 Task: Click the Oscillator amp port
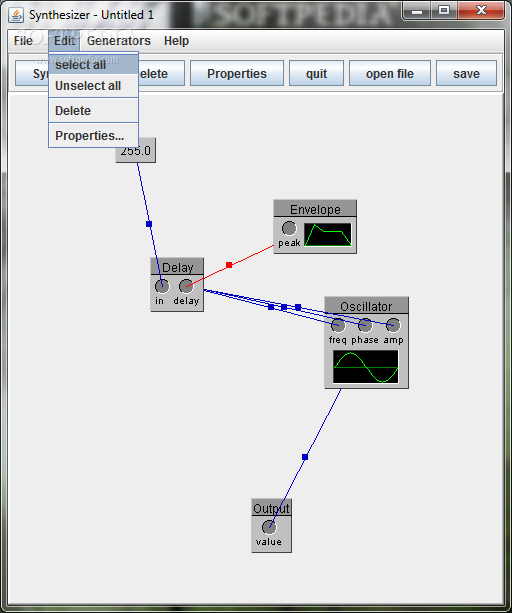click(393, 325)
